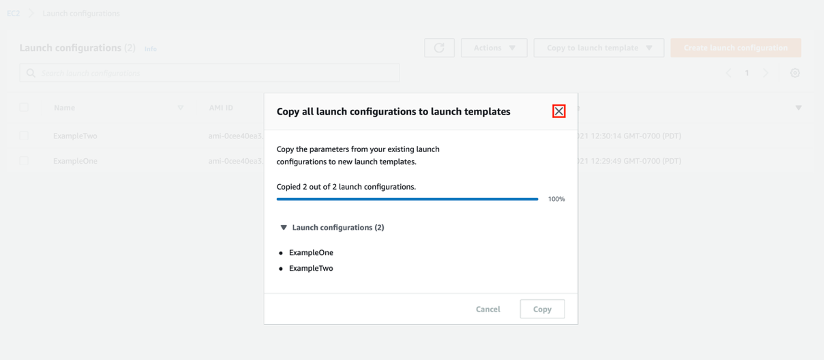The height and width of the screenshot is (360, 824).
Task: Click the refresh icon button
Action: point(439,48)
